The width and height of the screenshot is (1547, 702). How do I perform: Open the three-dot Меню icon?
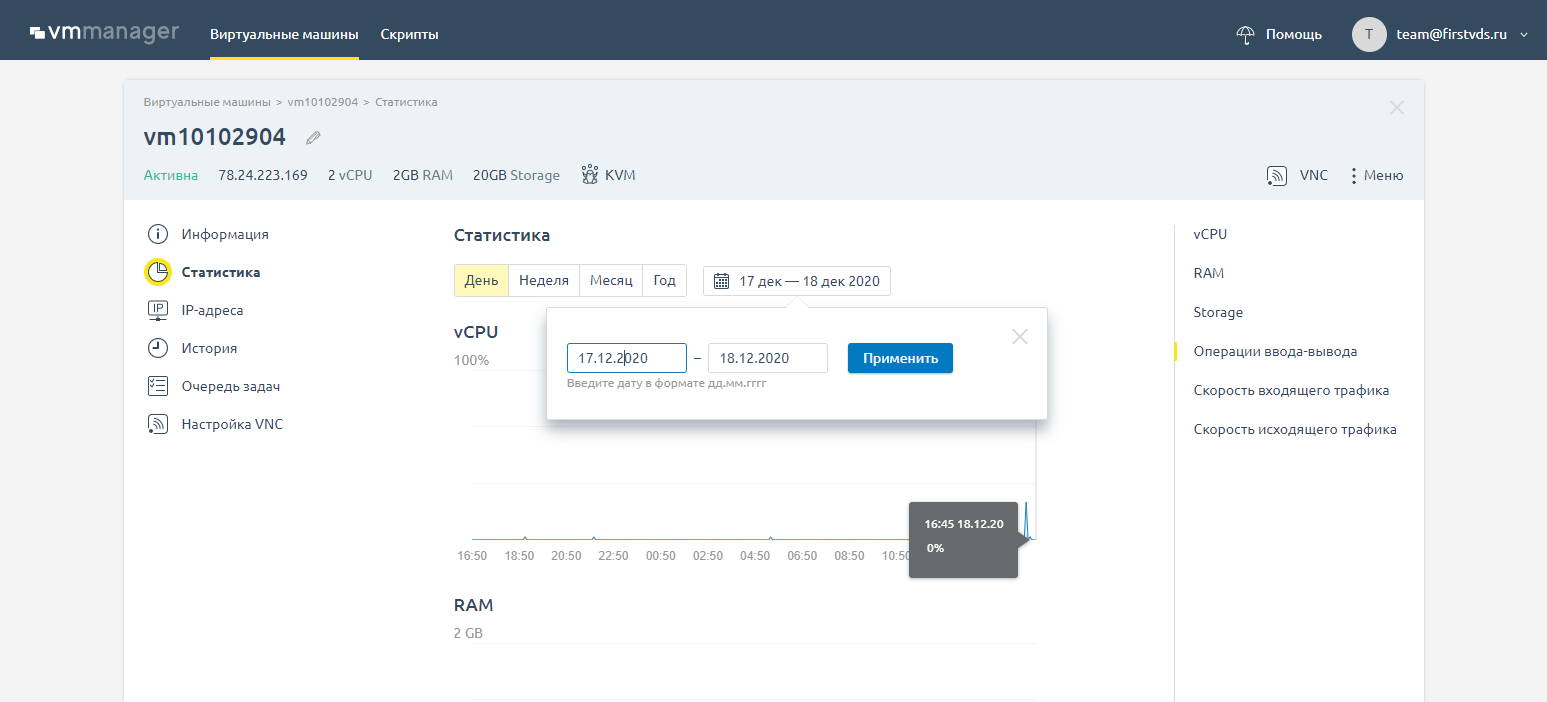point(1354,175)
